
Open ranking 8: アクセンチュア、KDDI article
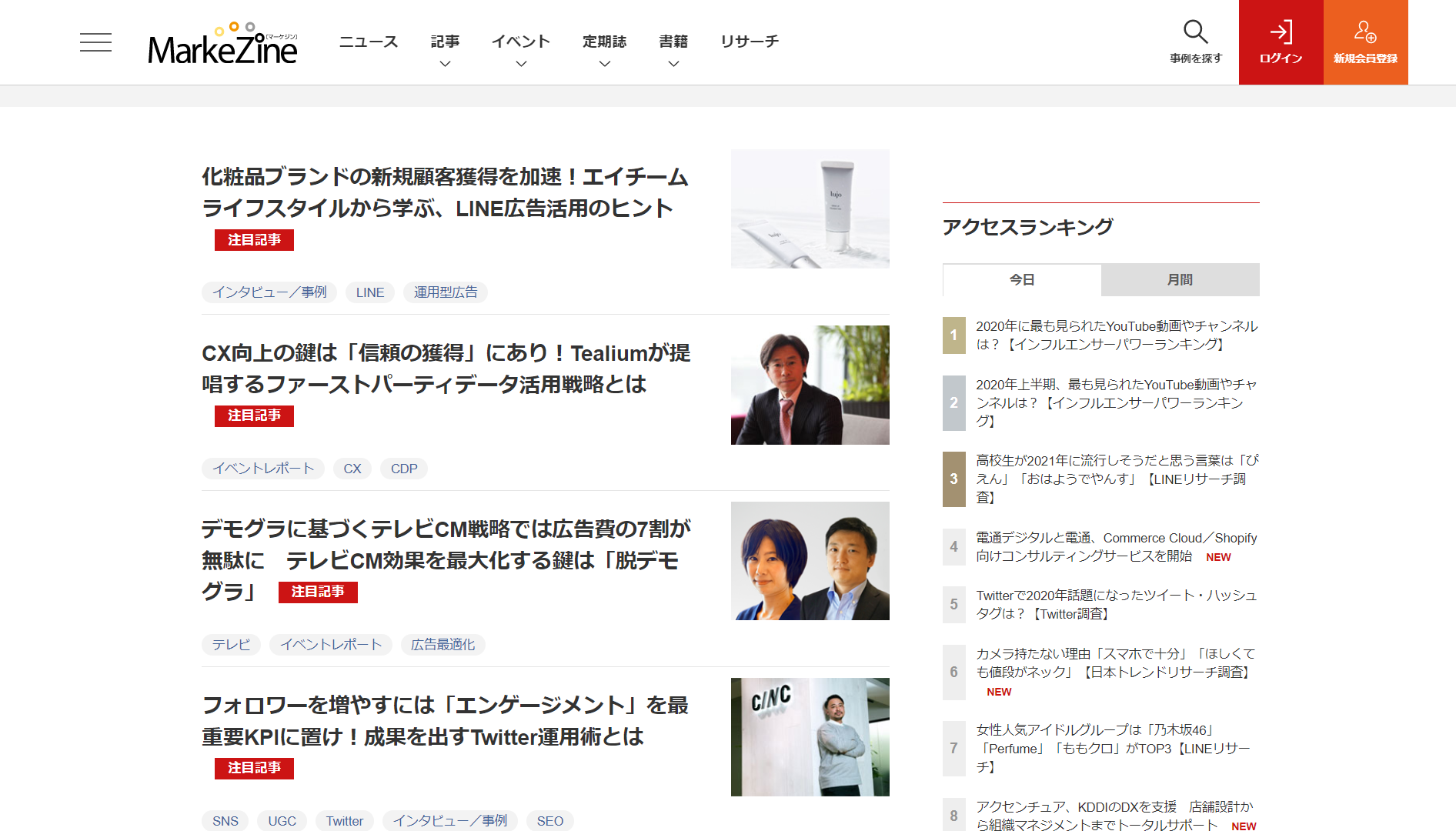click(x=1117, y=816)
